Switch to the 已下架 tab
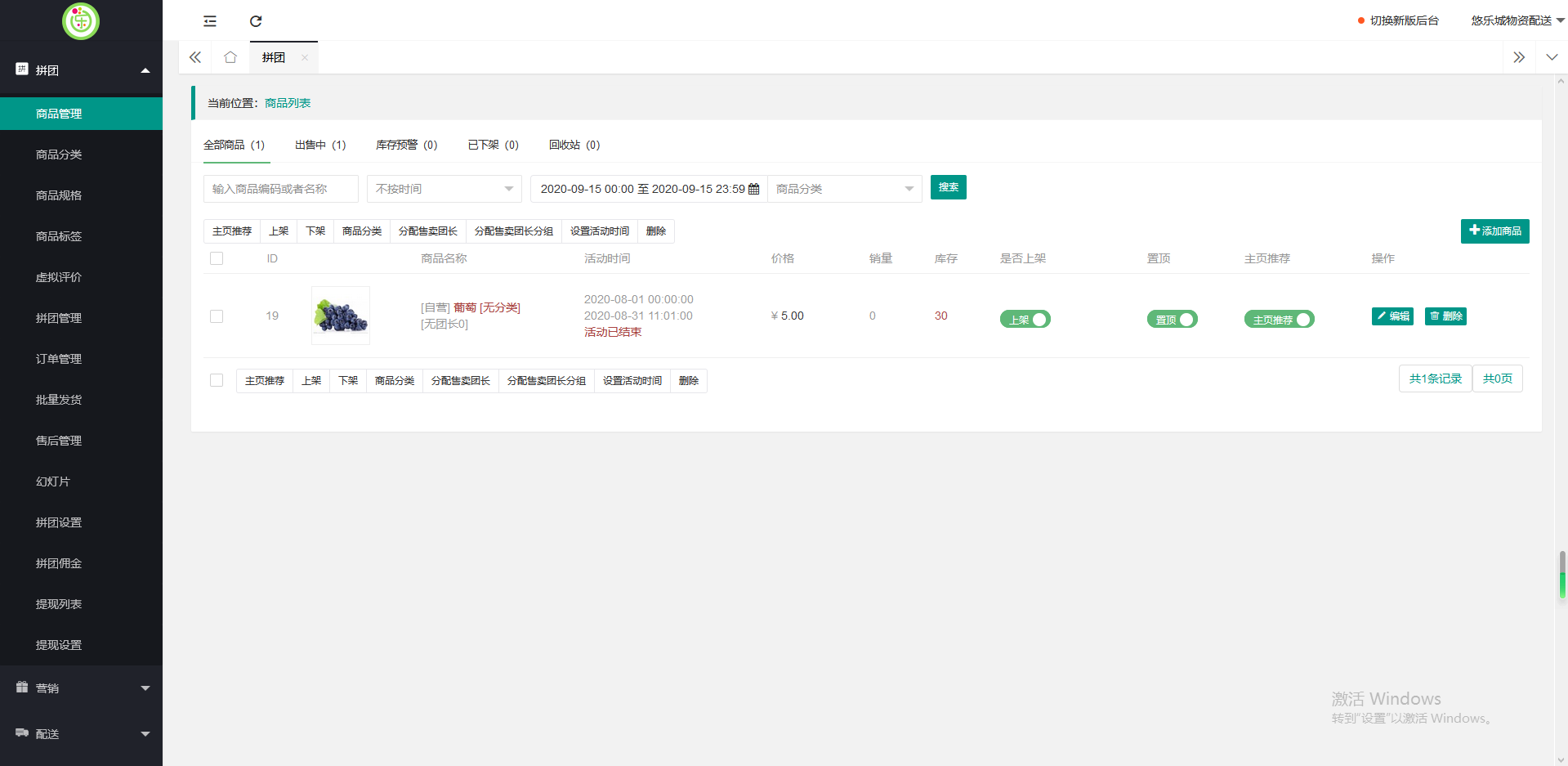Image resolution: width=1568 pixels, height=766 pixels. pos(492,145)
